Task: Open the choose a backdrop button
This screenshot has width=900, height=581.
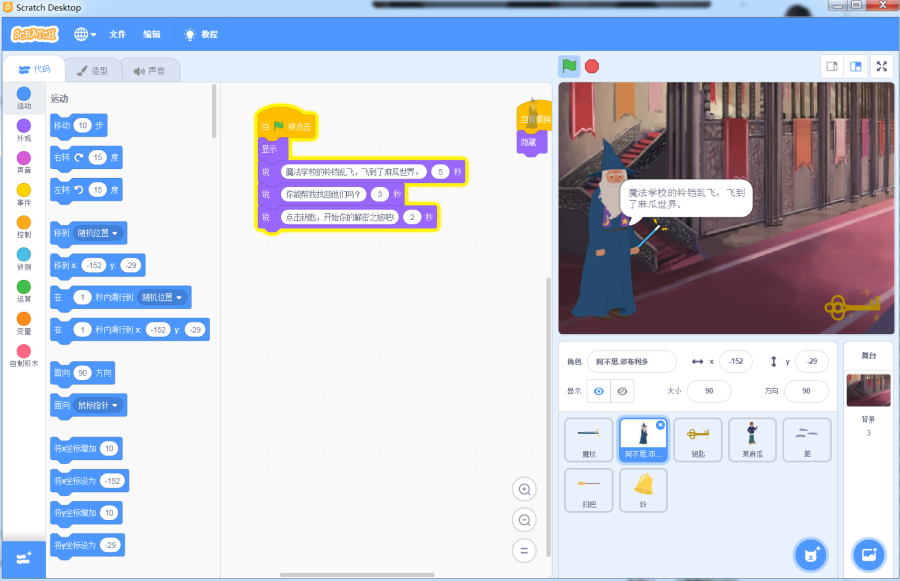Action: (868, 553)
